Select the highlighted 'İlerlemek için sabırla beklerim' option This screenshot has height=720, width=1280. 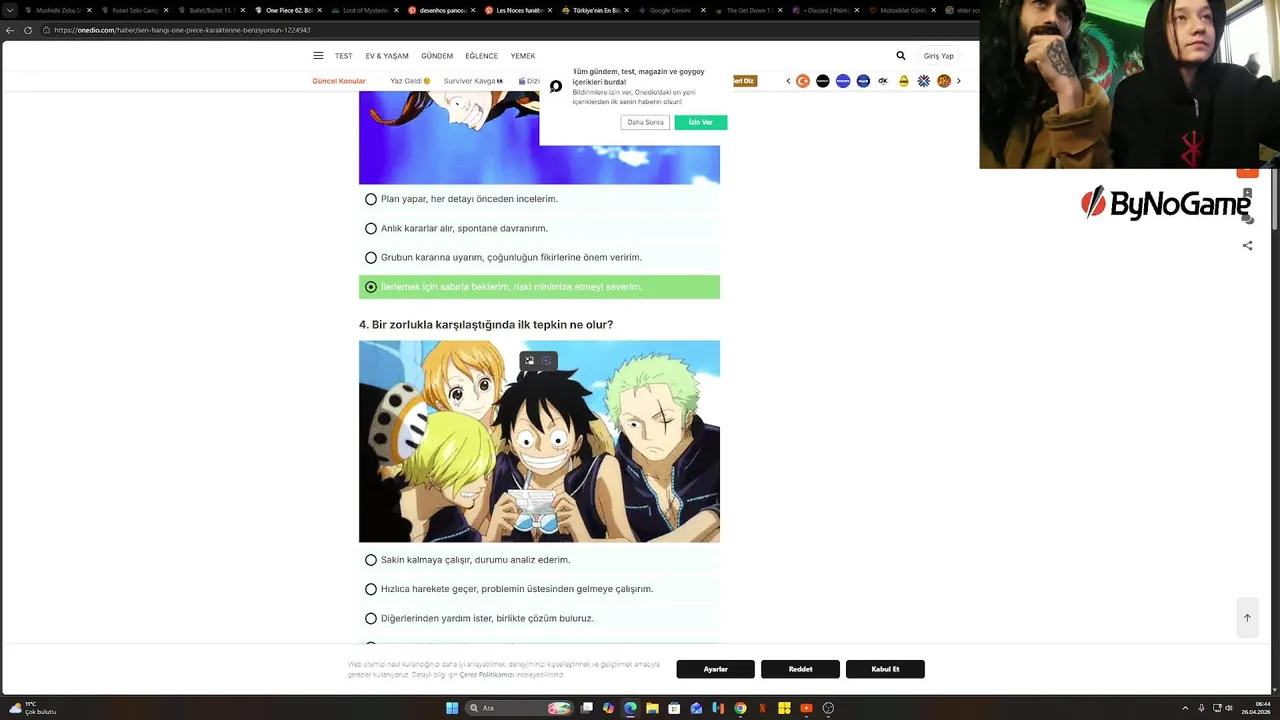(x=539, y=287)
